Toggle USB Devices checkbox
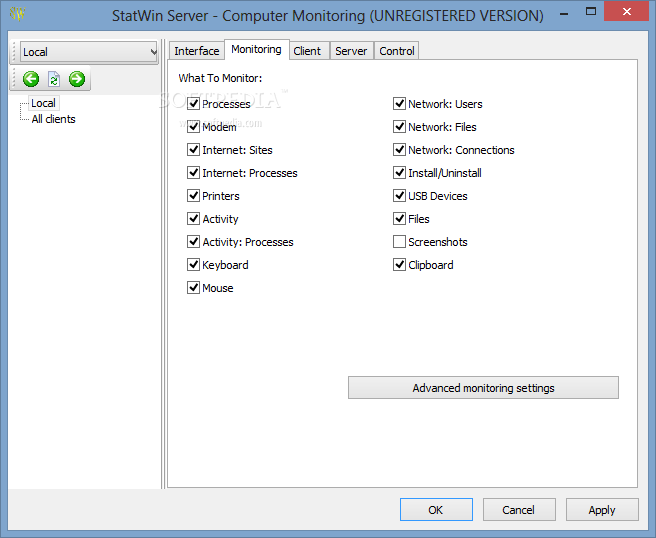 click(x=400, y=196)
